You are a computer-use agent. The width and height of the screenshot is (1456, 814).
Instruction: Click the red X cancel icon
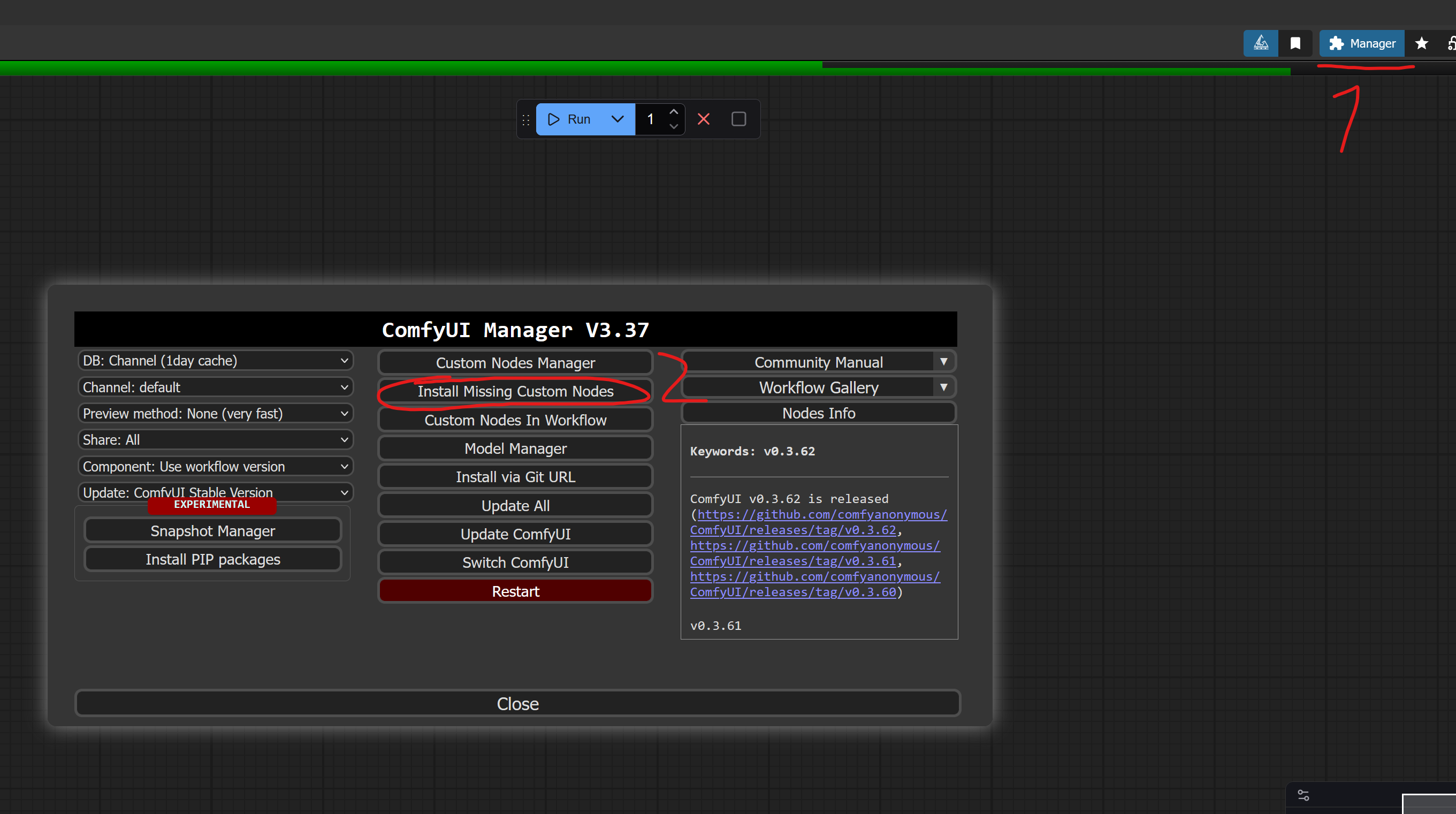(704, 119)
